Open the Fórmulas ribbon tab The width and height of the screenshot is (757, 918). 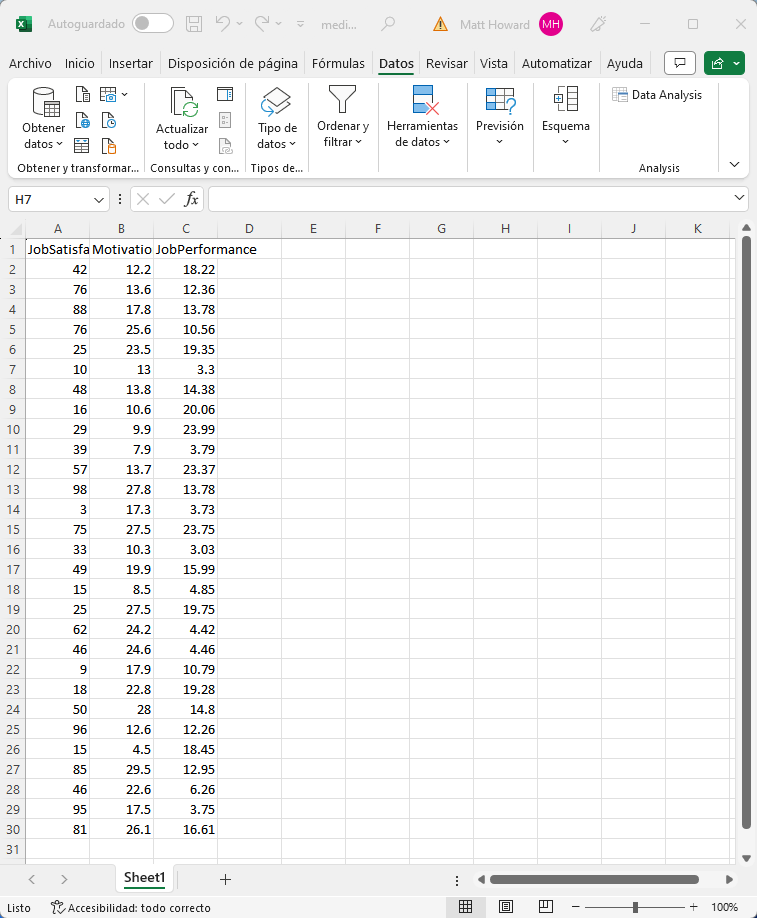coord(338,63)
